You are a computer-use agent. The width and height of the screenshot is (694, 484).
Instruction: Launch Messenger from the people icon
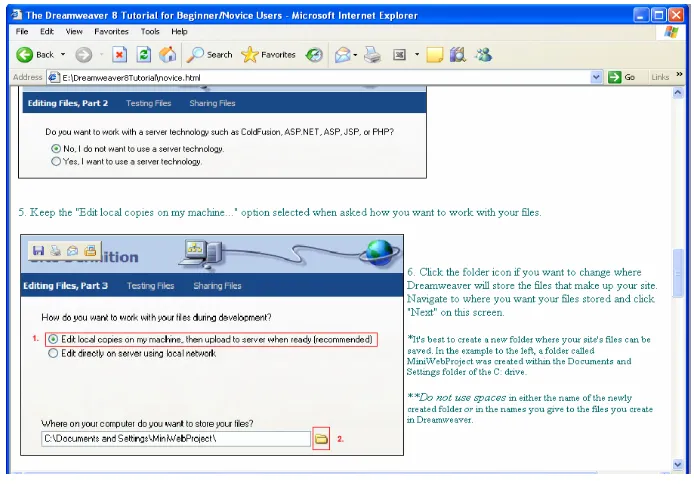pyautogui.click(x=483, y=55)
